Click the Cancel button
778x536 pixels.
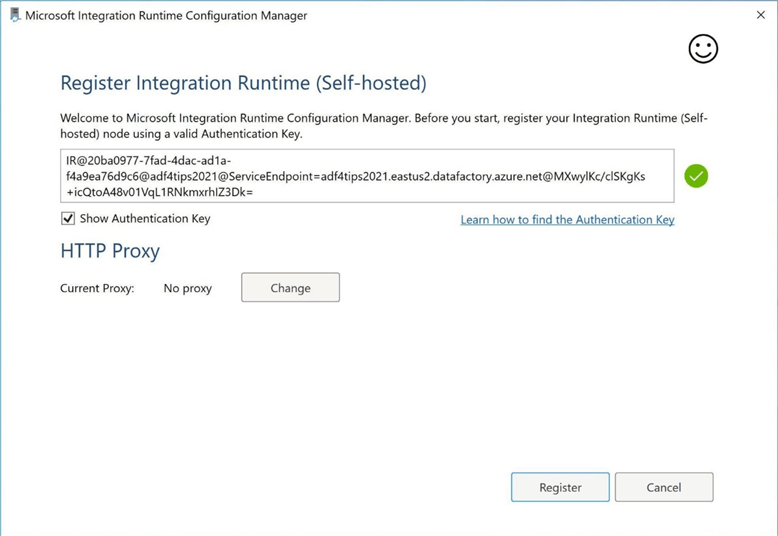coord(664,487)
